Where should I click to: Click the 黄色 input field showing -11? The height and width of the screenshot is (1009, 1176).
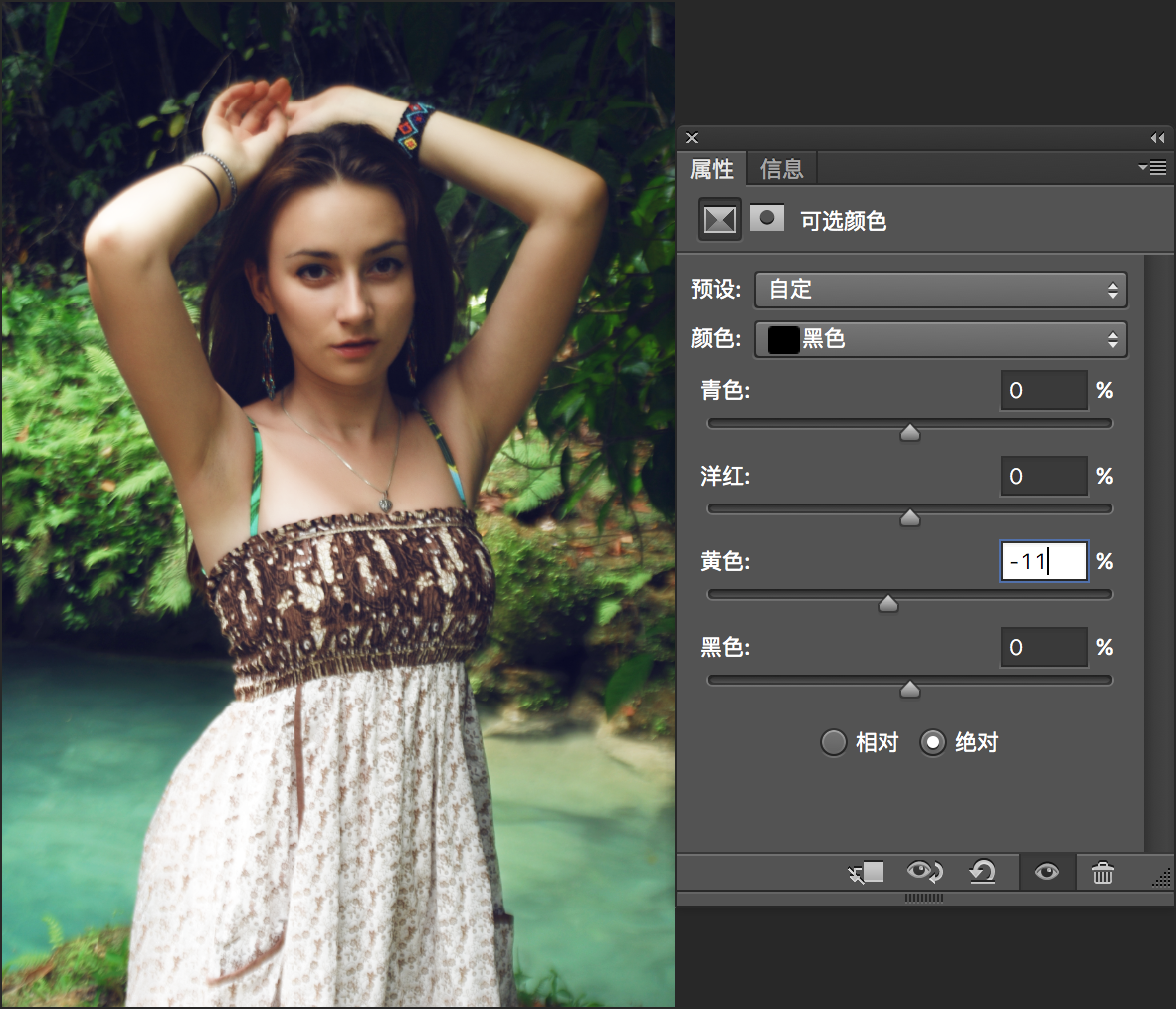click(x=1044, y=561)
